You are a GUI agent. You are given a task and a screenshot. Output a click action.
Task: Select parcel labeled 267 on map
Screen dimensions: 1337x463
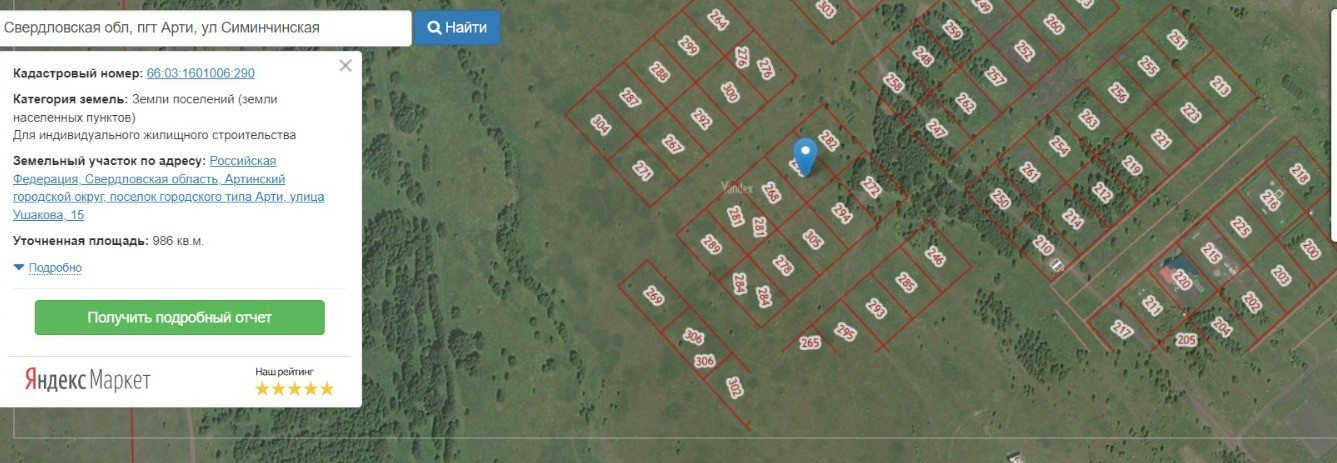[672, 145]
